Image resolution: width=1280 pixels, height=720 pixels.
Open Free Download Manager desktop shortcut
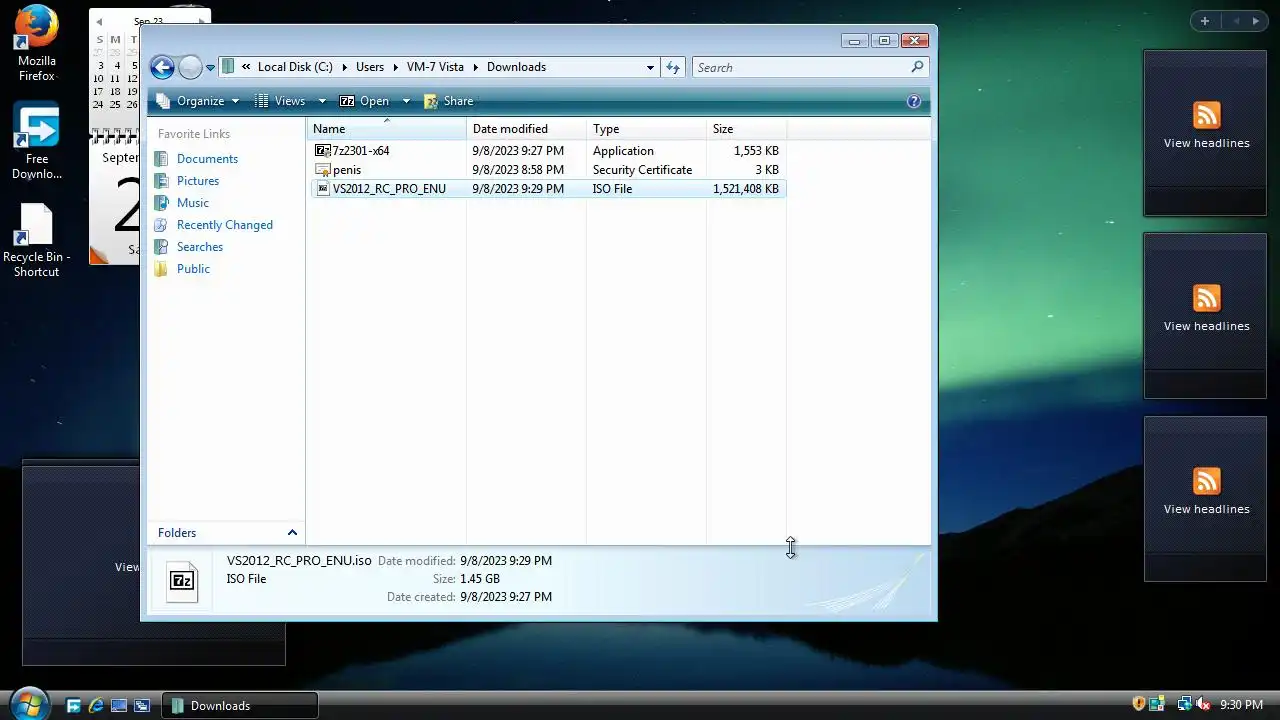(x=36, y=142)
